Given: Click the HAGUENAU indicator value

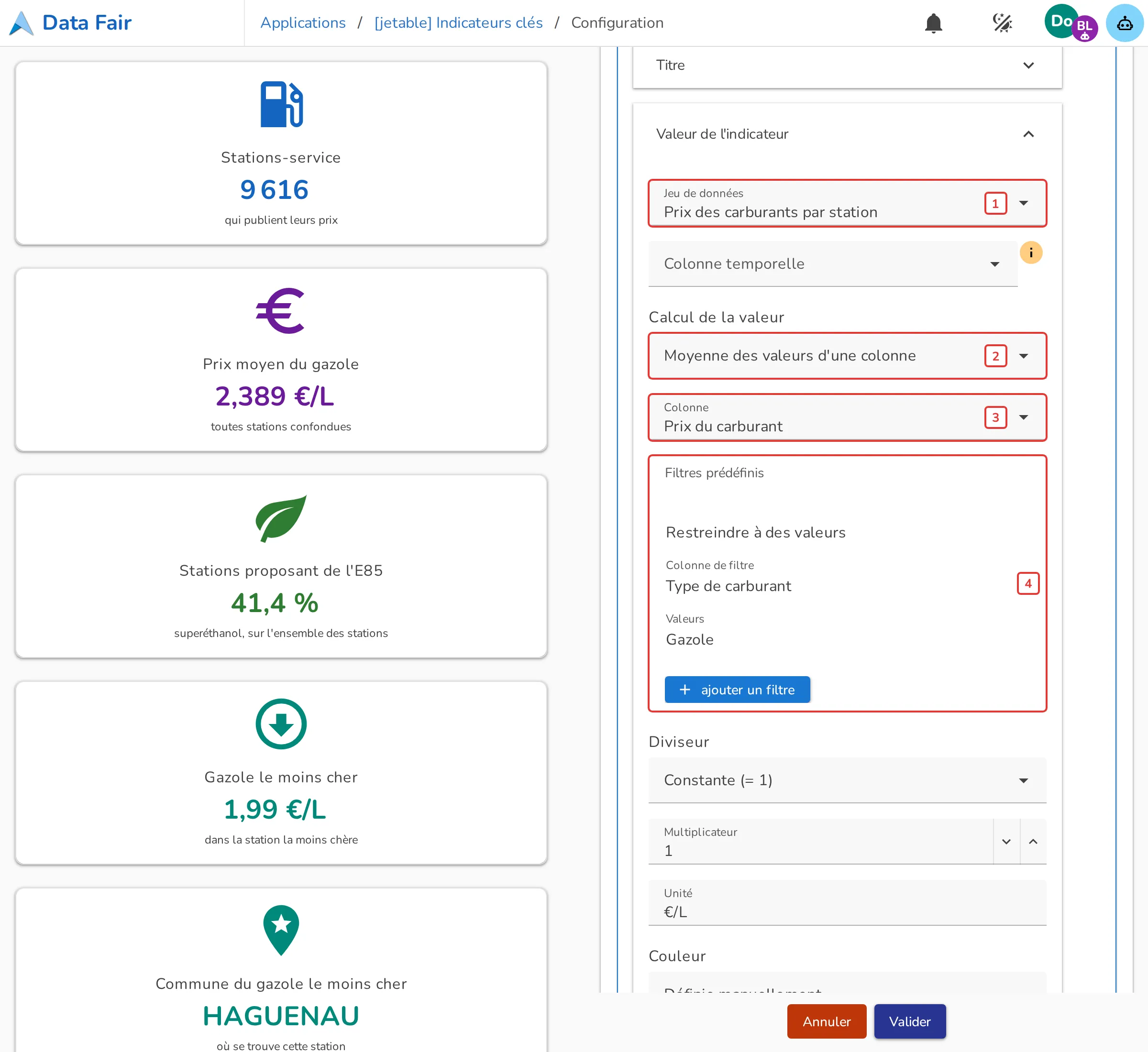Looking at the screenshot, I should [281, 1016].
